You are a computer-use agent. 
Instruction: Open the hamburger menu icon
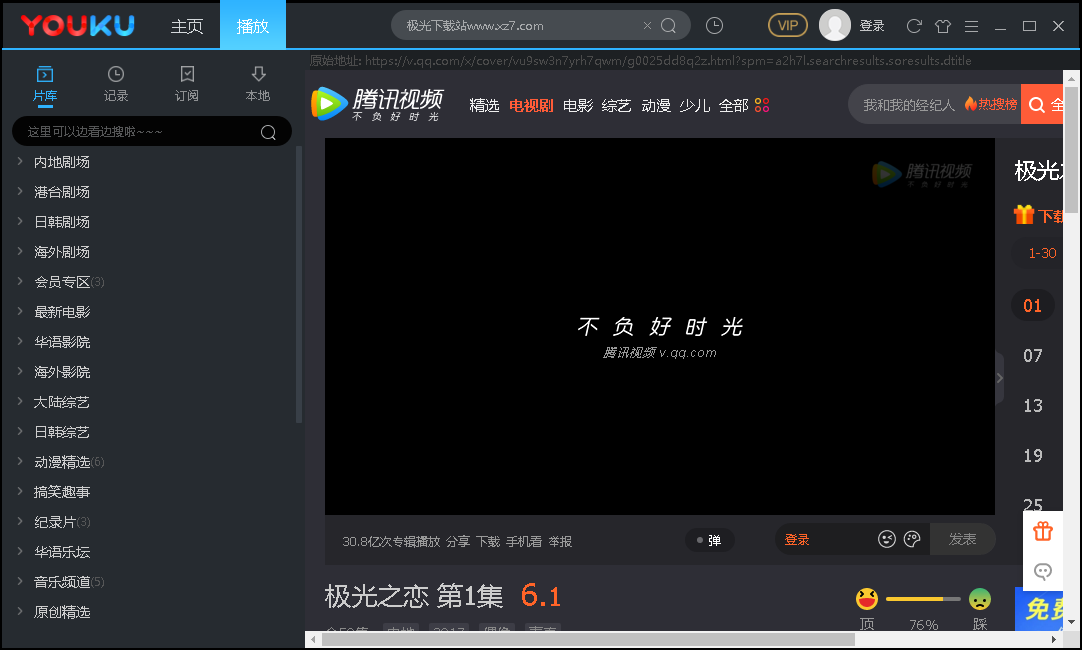click(972, 26)
